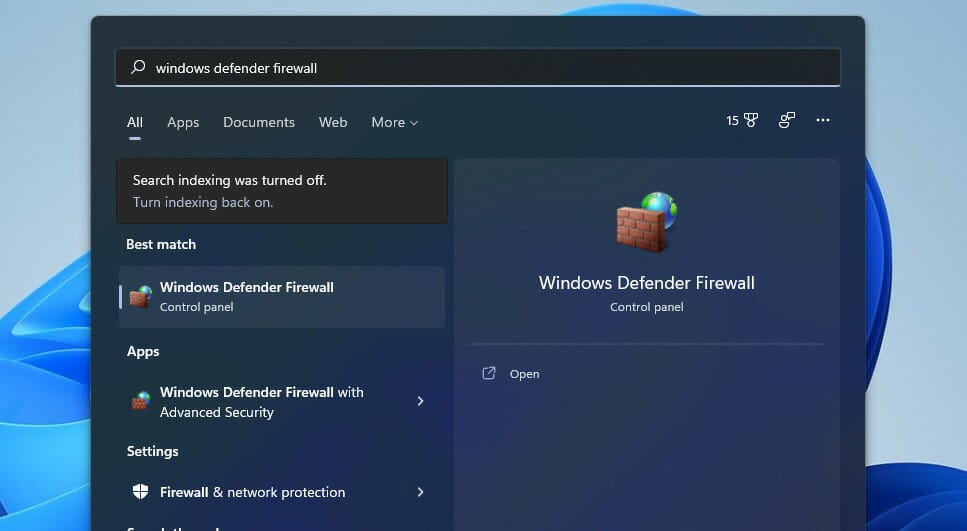Click the shield icon for Firewall & network protection
Viewport: 967px width, 531px height.
click(x=141, y=492)
